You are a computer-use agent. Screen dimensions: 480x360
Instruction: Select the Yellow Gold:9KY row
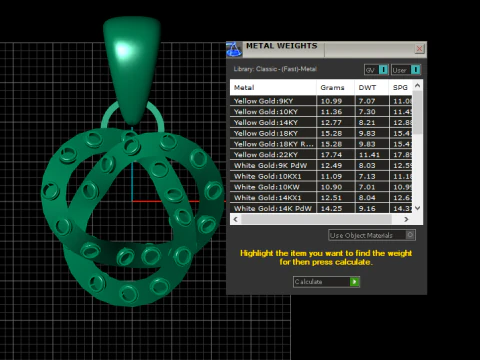pyautogui.click(x=321, y=101)
